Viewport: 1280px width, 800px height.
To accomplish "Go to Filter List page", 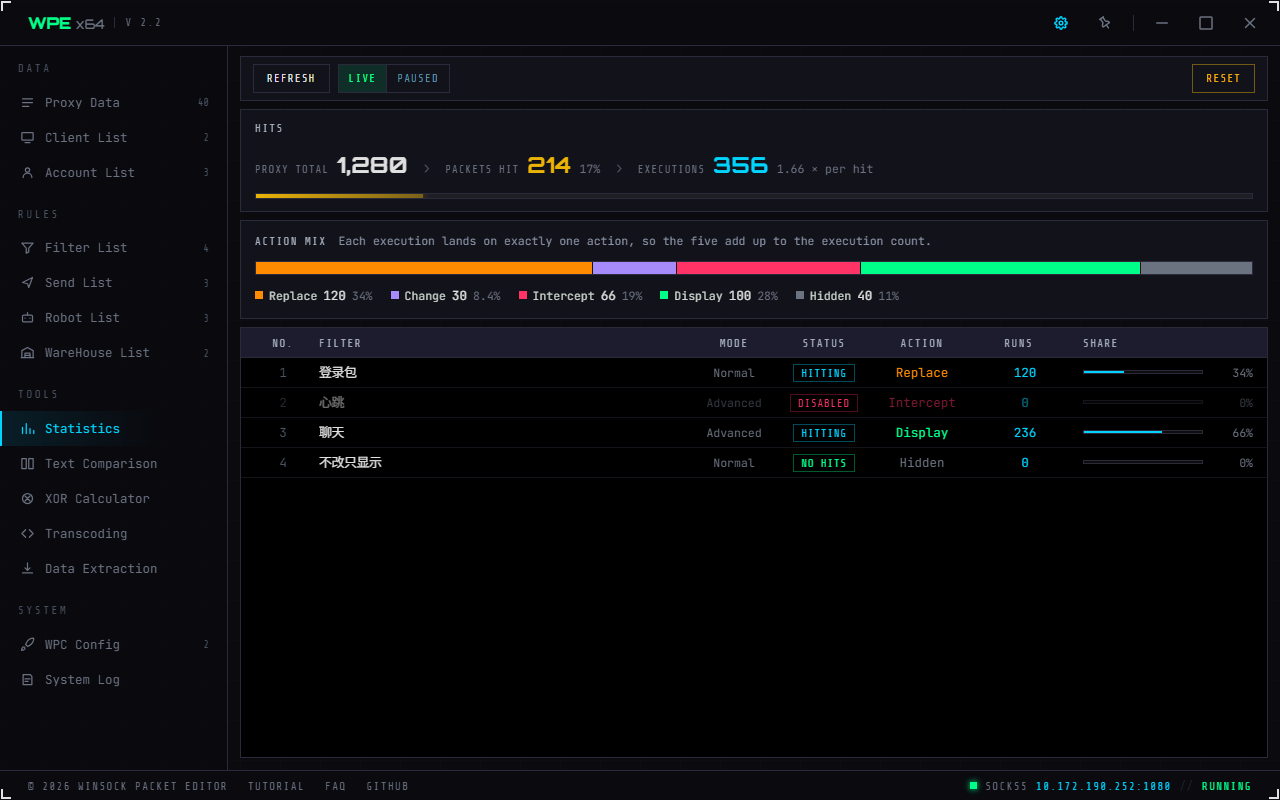I will (x=114, y=248).
